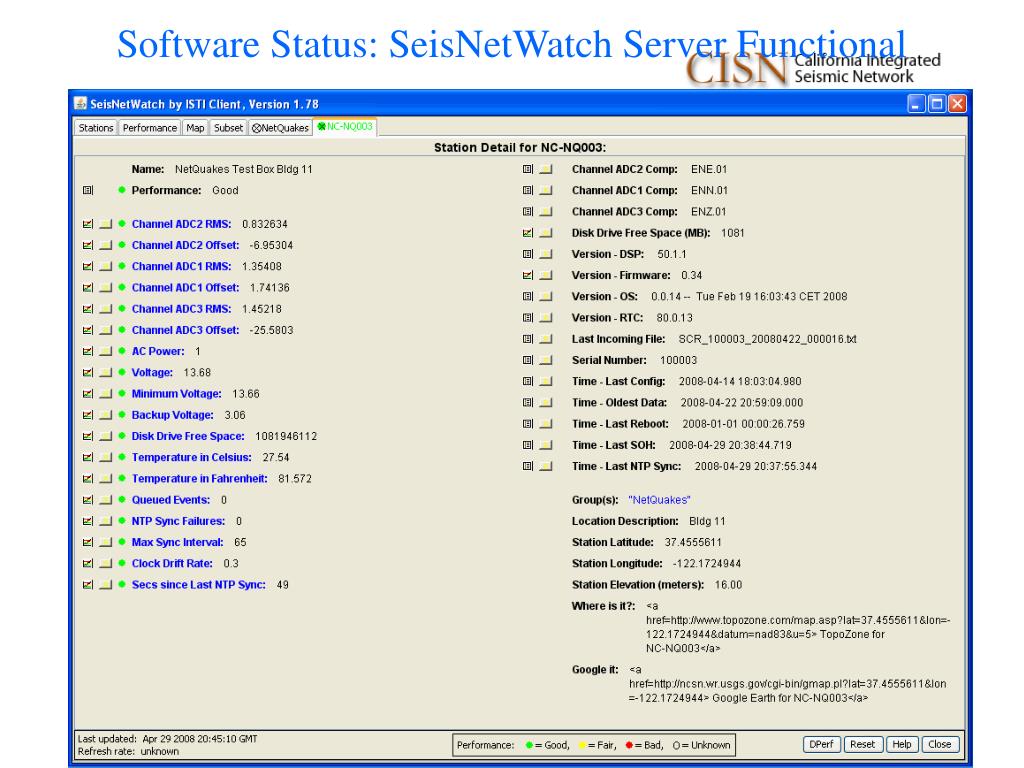This screenshot has width=1024, height=768.
Task: Click the TopoZone URL text under Where is it?
Action: tap(798, 627)
